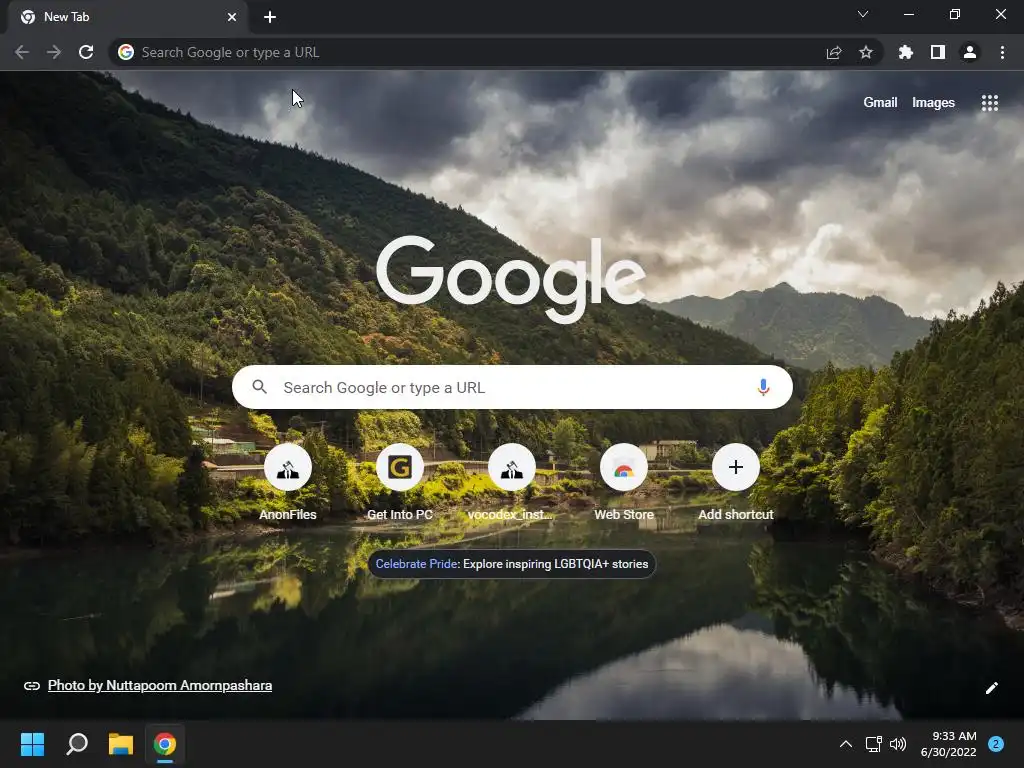
Task: Open the notifications badge showing 2
Action: tap(996, 744)
